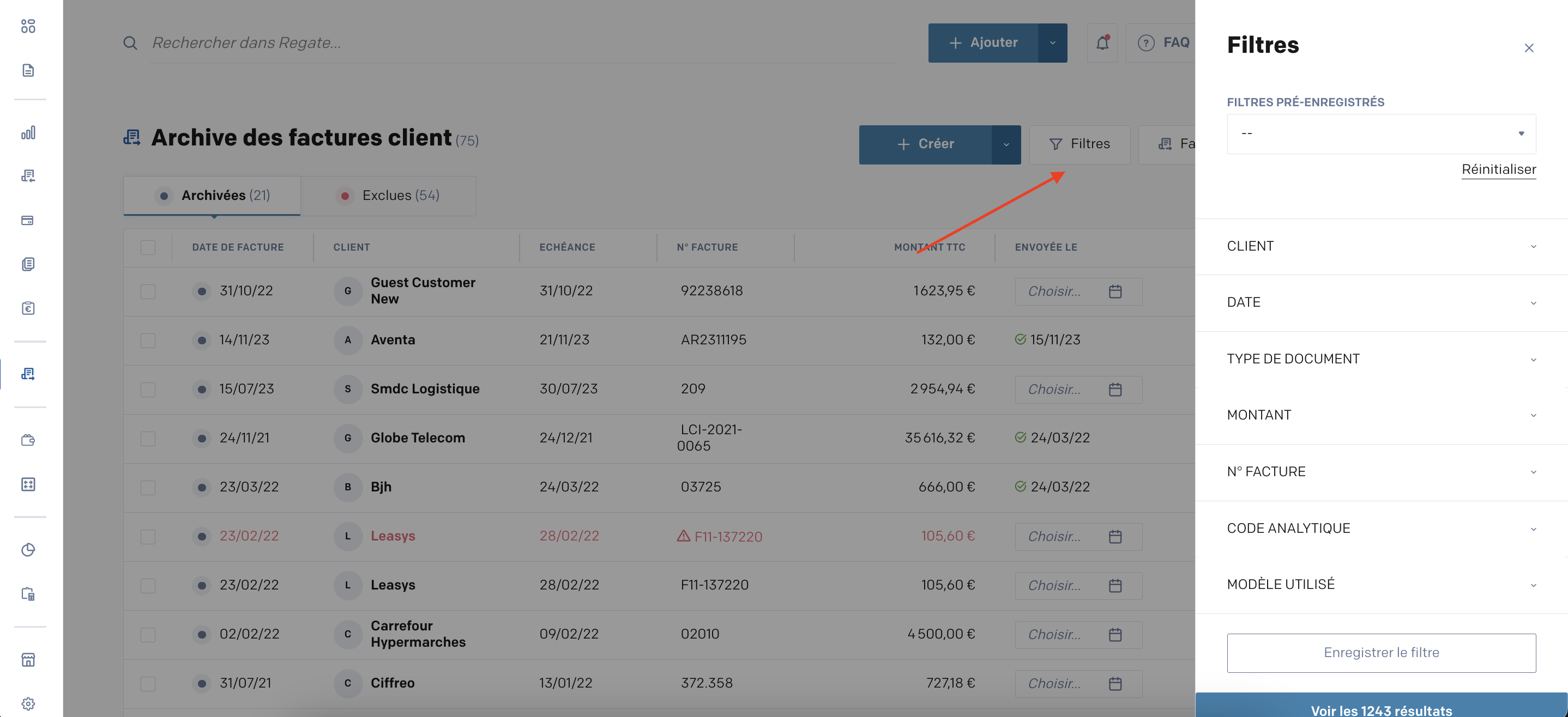Click the credit card sidebar icon
The image size is (1568, 717).
[28, 220]
